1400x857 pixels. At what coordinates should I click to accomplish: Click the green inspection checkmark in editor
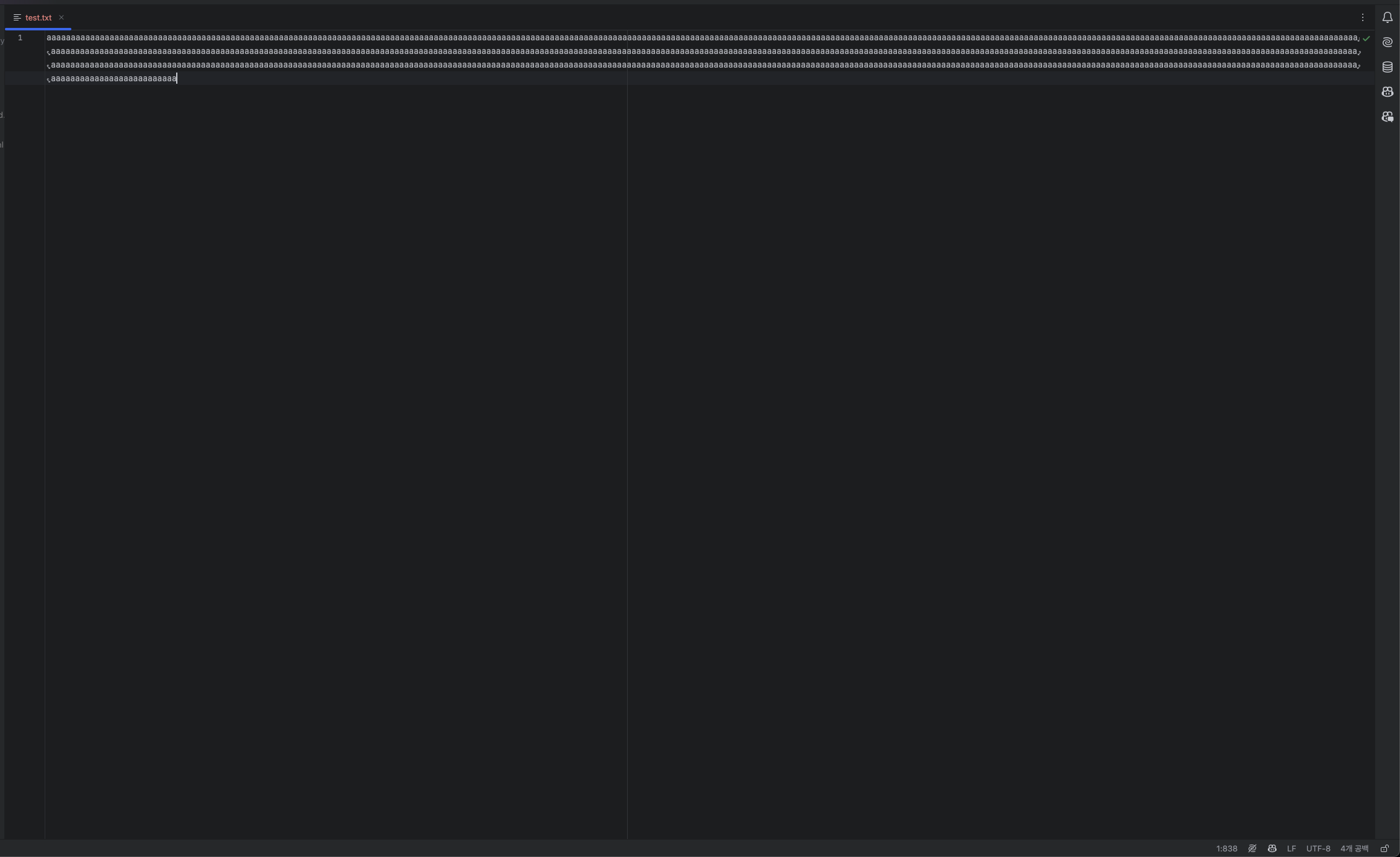tap(1366, 38)
